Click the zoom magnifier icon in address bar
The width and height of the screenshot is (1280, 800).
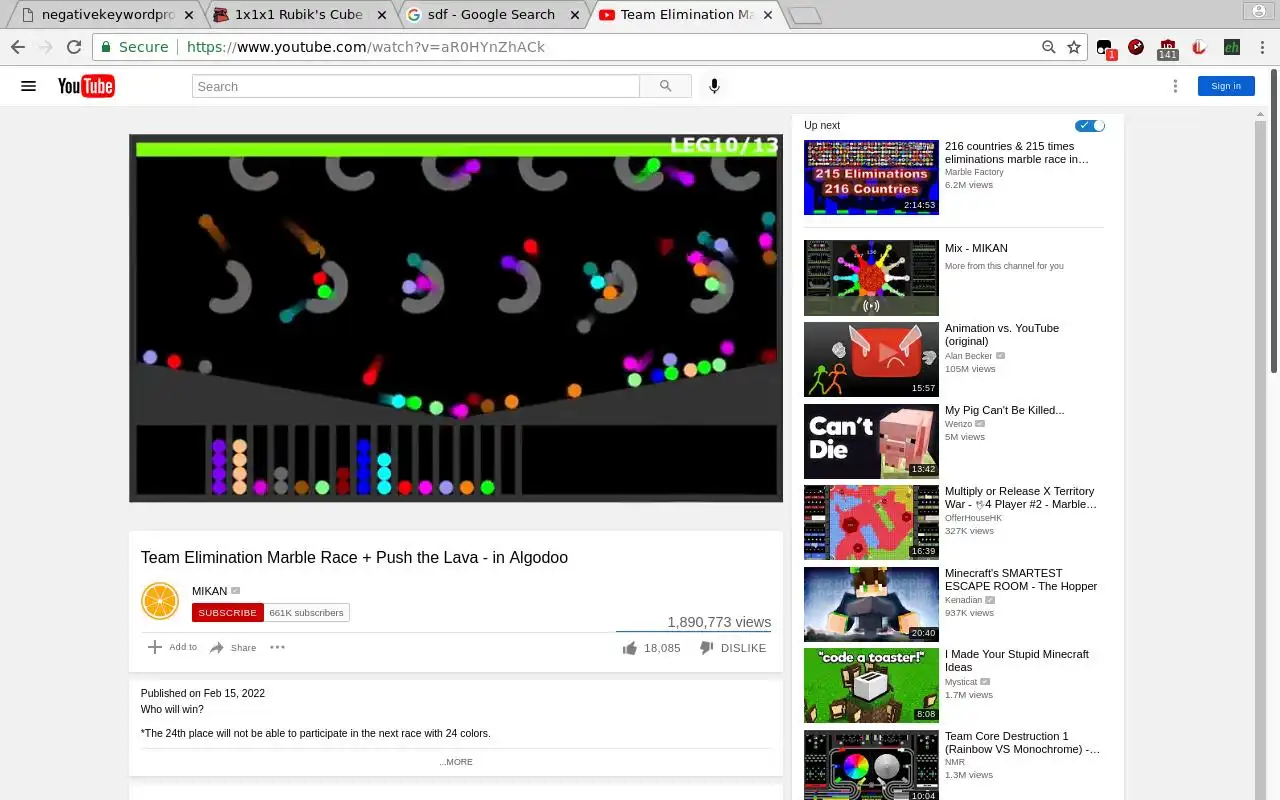click(1048, 47)
